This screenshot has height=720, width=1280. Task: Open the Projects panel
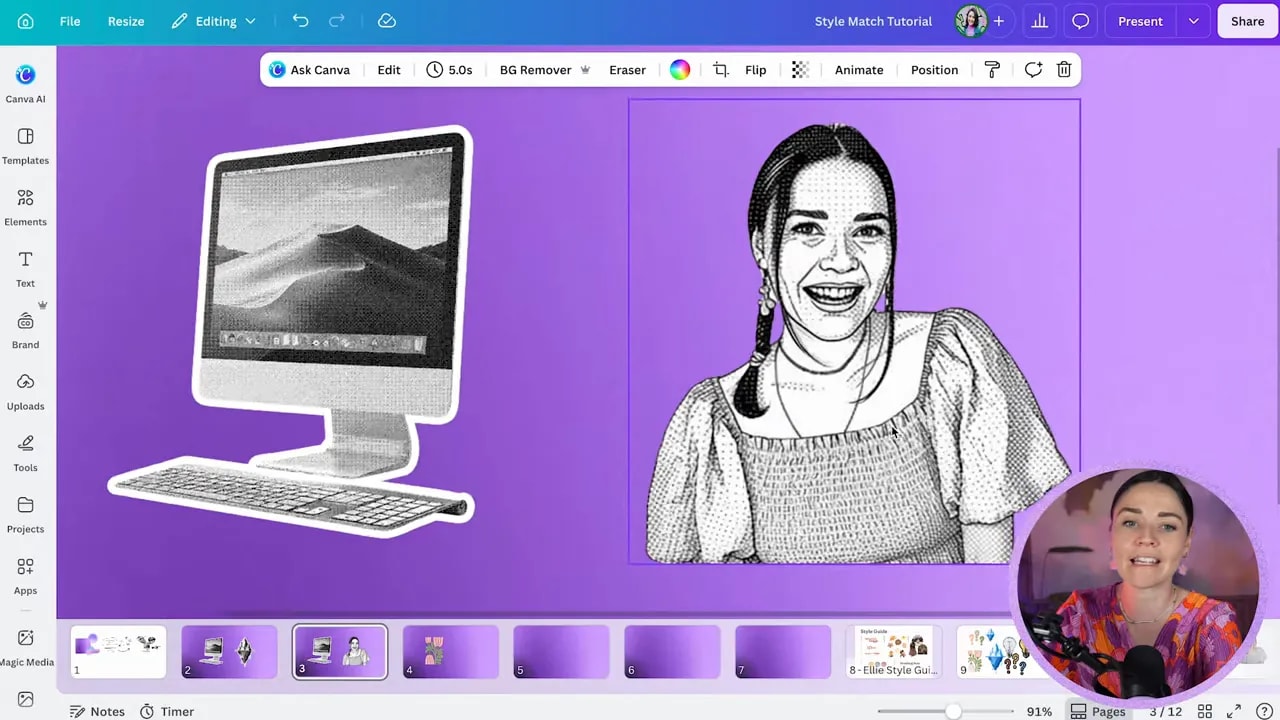25,514
